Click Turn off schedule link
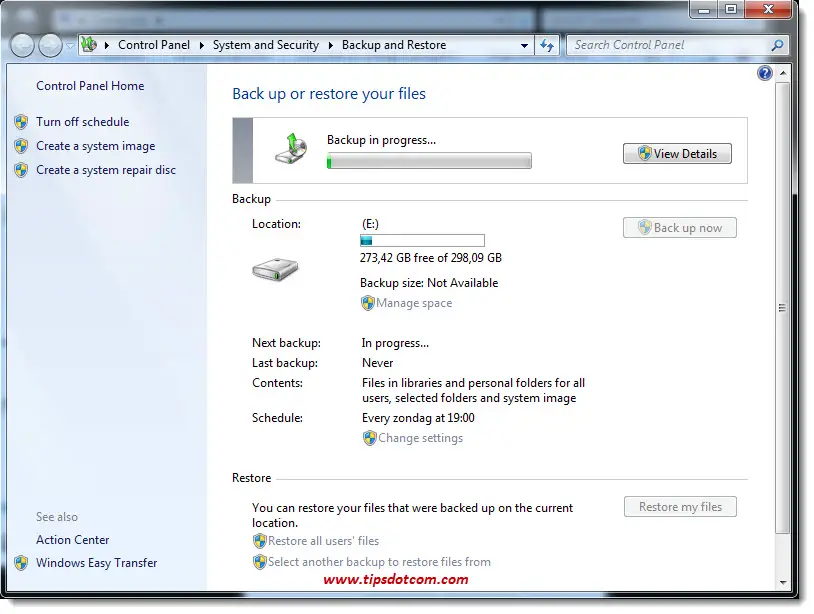This screenshot has width=814, height=614. (x=83, y=121)
